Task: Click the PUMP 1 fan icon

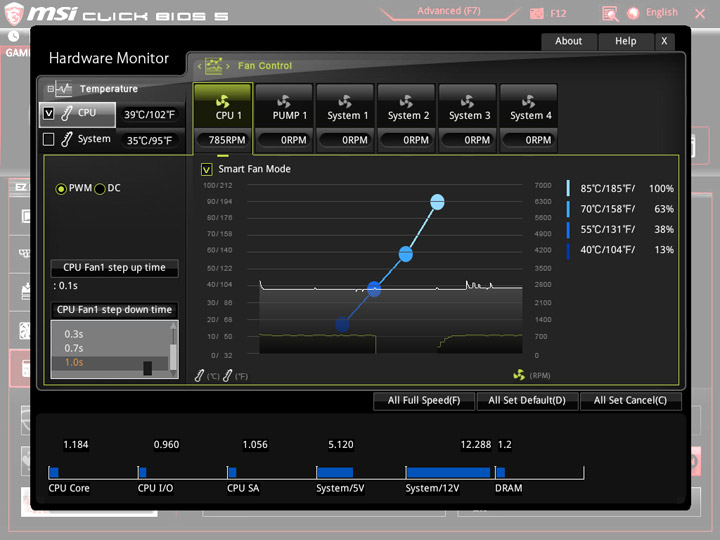Action: [284, 101]
